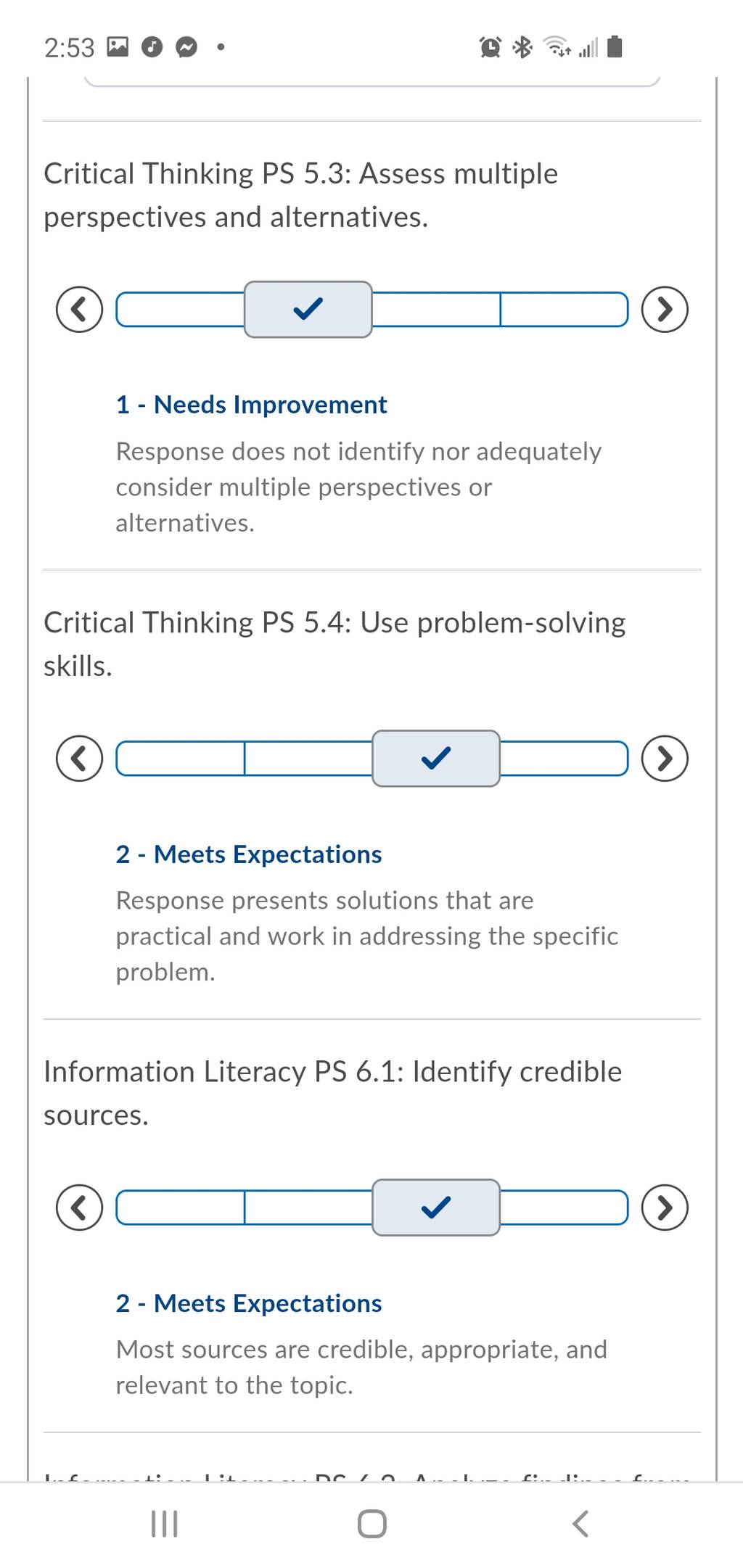The height and width of the screenshot is (1568, 743).
Task: Select the second level segment for PS 6.1
Action: (x=308, y=1208)
